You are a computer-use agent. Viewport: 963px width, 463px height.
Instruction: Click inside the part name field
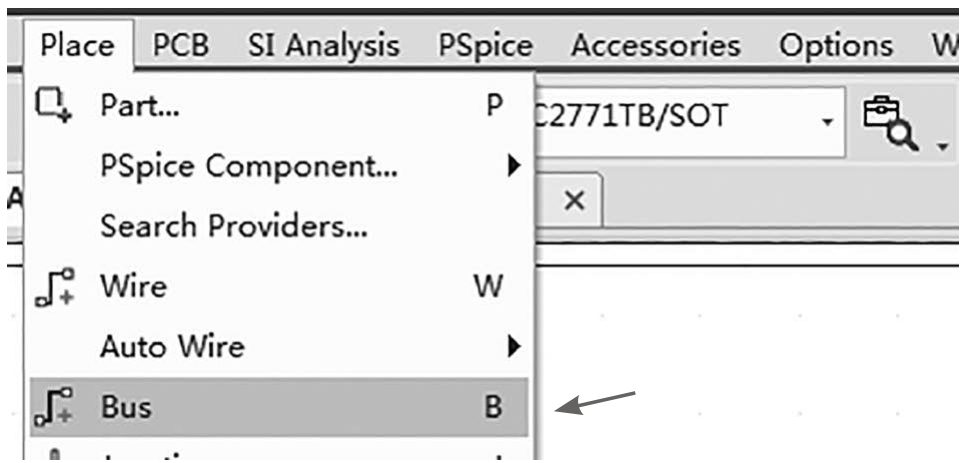tap(676, 121)
